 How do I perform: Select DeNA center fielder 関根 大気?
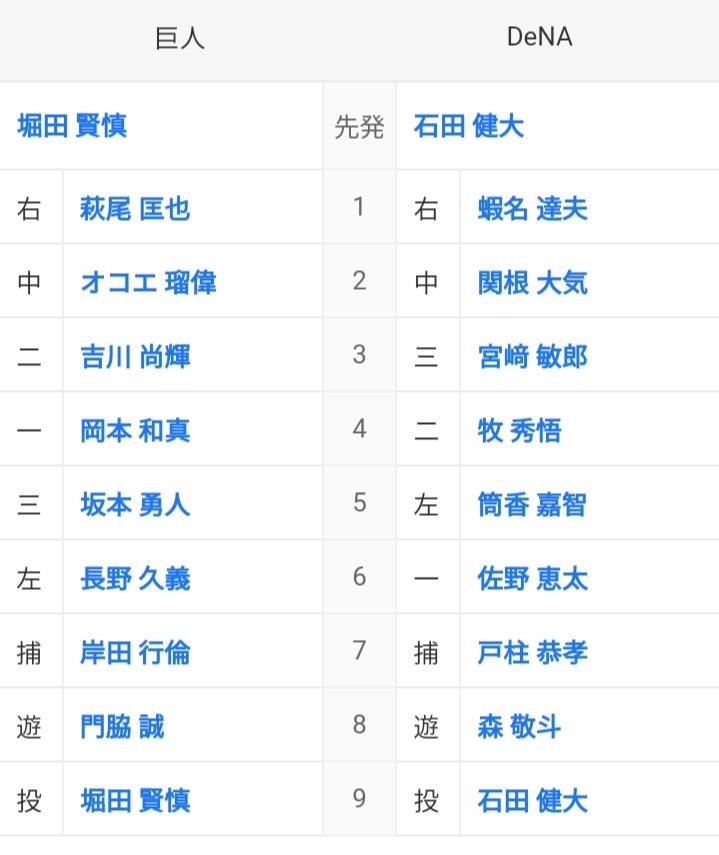coord(533,282)
